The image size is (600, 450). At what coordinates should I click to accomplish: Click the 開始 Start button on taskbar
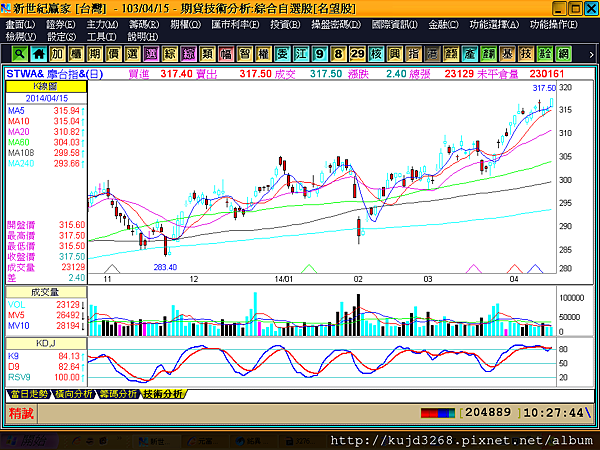(28, 442)
